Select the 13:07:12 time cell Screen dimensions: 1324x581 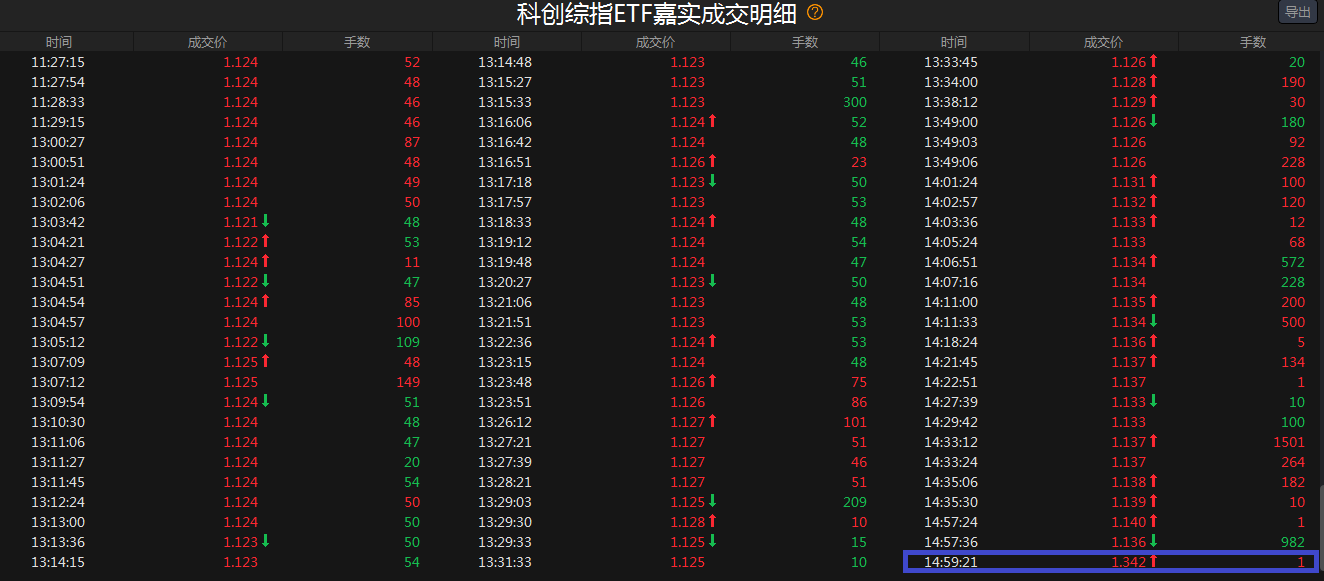pyautogui.click(x=58, y=382)
